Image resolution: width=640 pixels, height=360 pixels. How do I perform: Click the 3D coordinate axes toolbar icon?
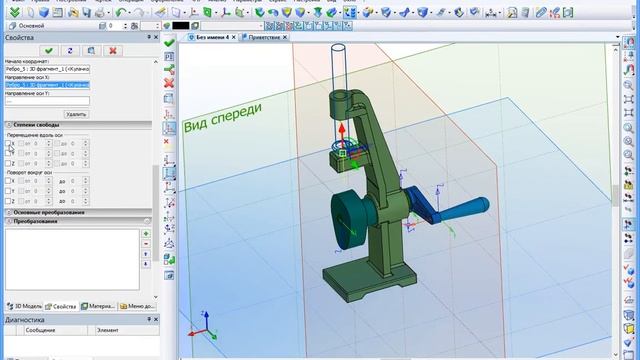225,13
